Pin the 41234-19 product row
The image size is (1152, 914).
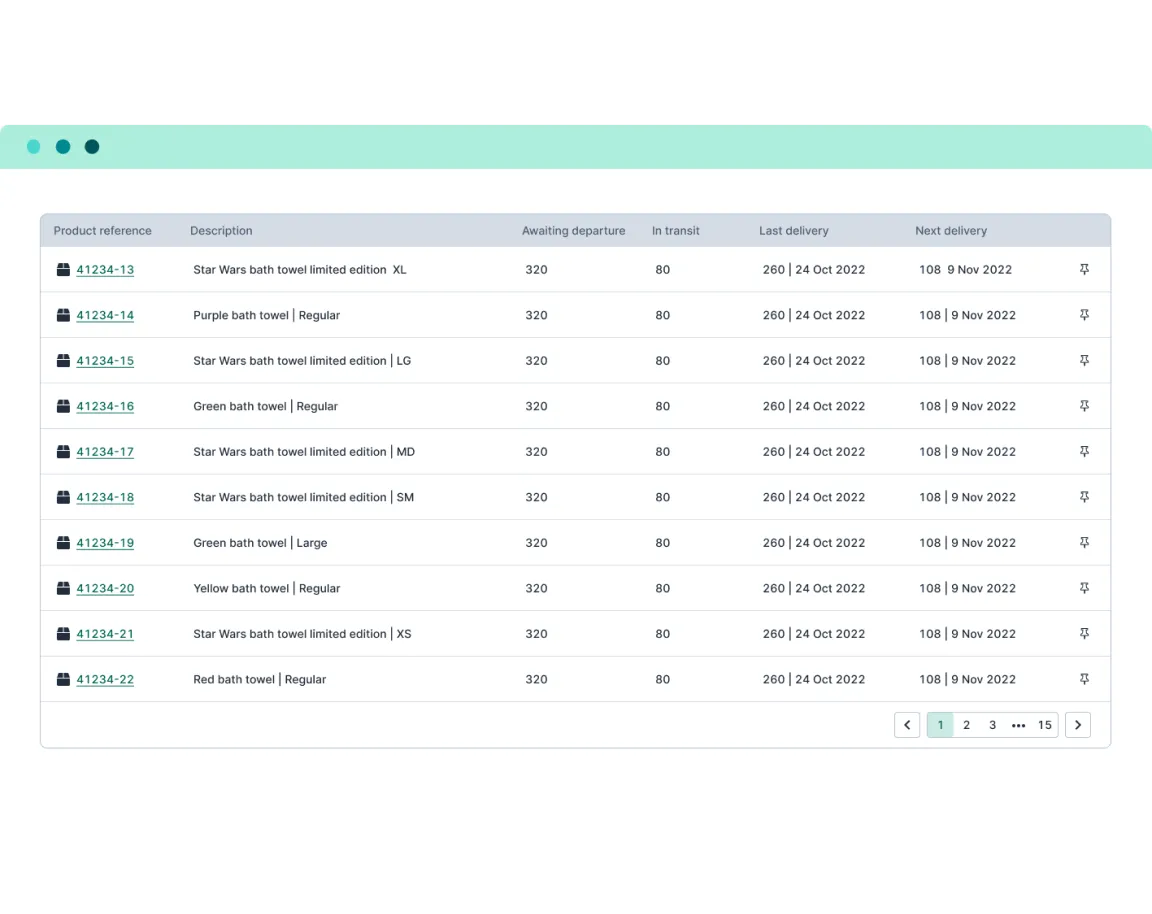pyautogui.click(x=1084, y=543)
